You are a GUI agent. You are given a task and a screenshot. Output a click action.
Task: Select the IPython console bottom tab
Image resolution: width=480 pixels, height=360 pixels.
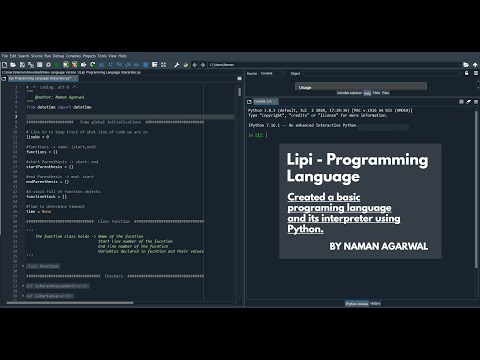[x=357, y=304]
